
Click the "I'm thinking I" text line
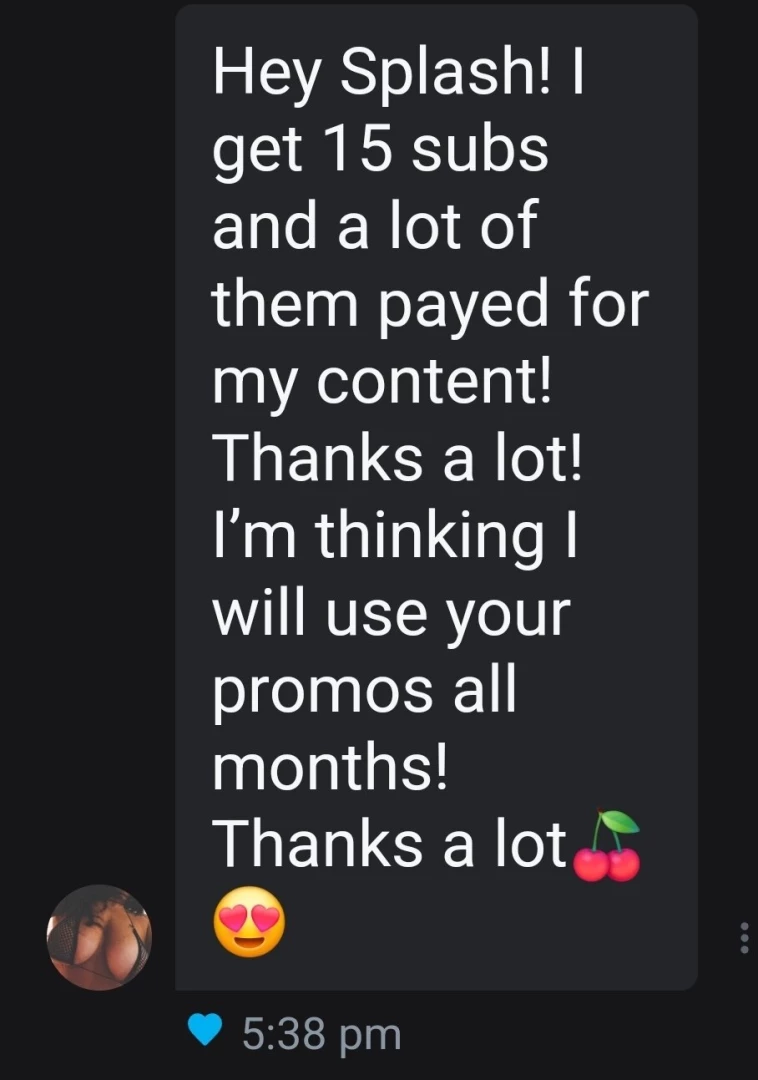coord(397,535)
